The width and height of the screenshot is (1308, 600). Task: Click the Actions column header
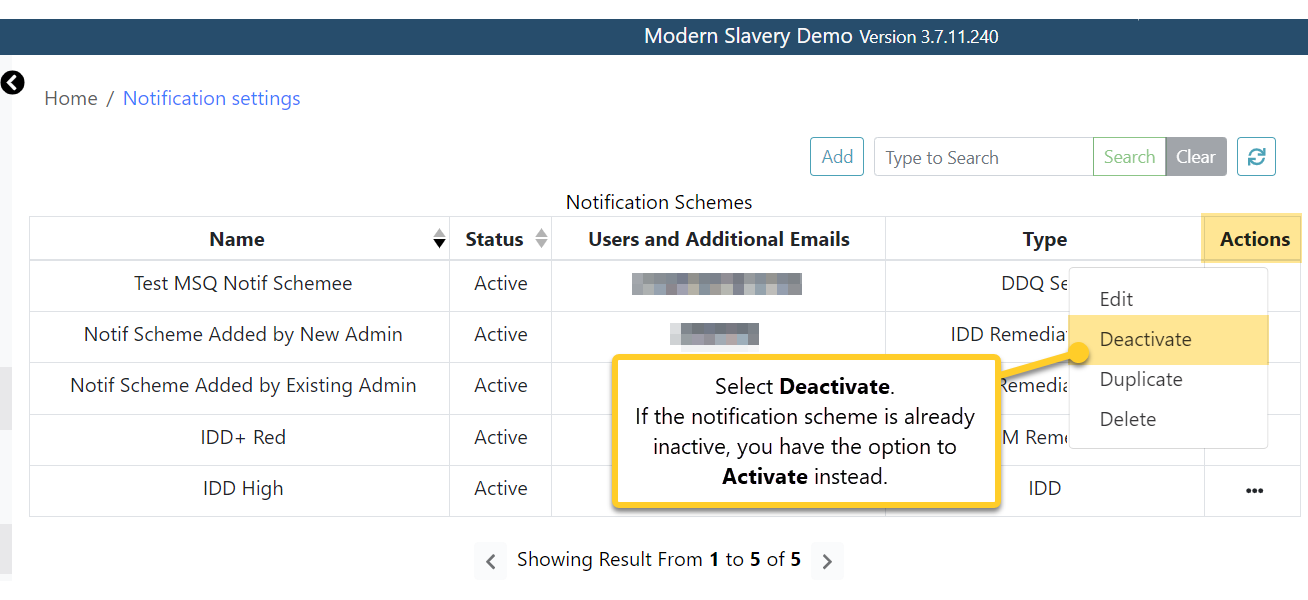pyautogui.click(x=1252, y=239)
